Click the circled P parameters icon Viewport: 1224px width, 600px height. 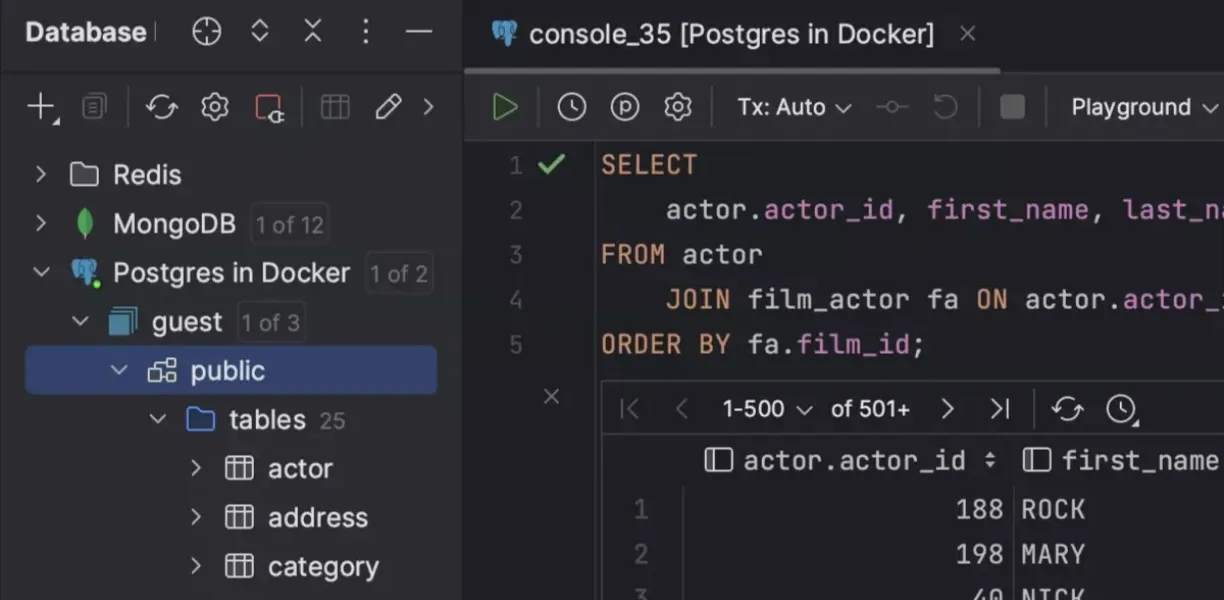point(625,107)
